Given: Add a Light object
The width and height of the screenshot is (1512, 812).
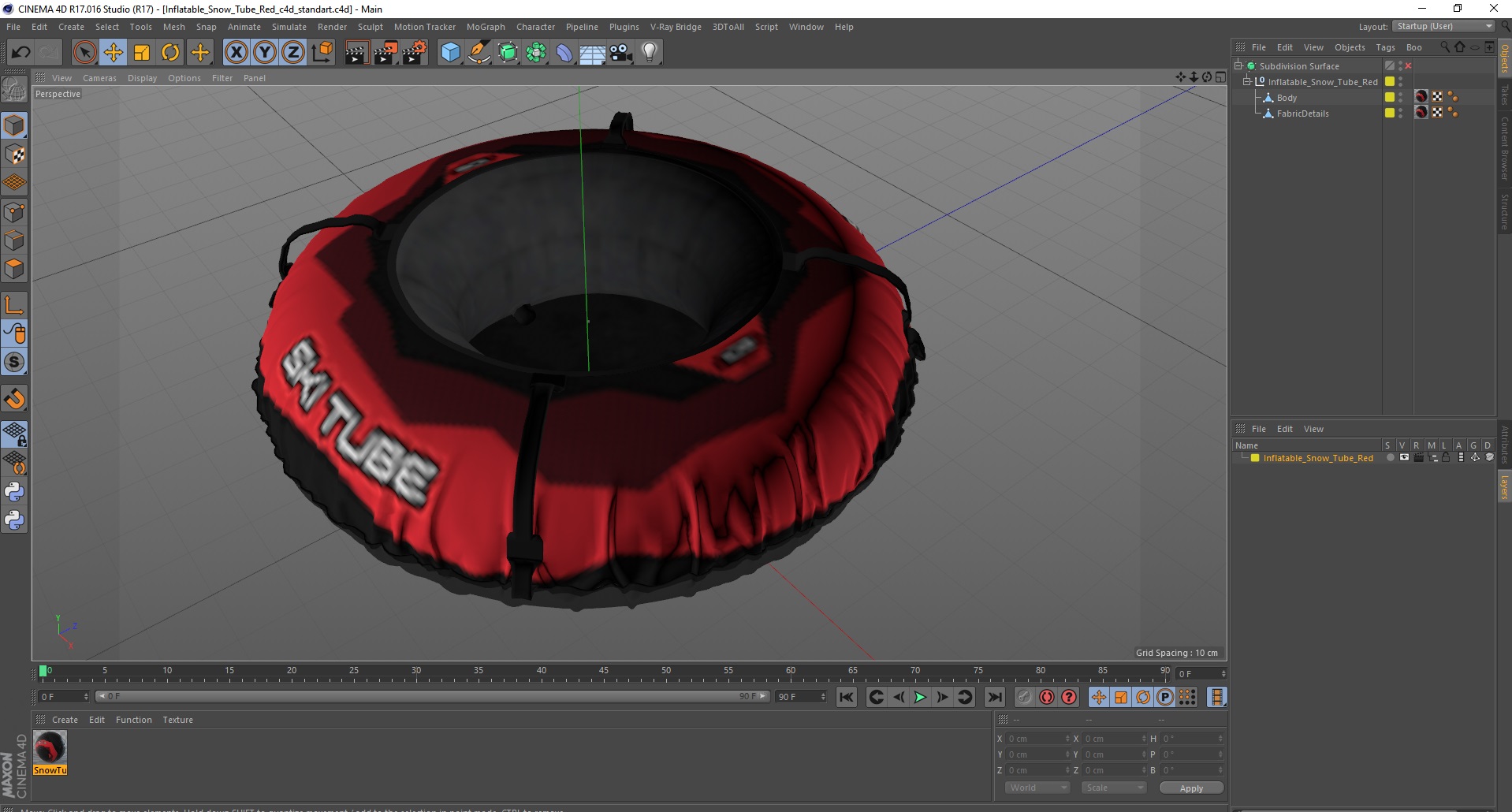Looking at the screenshot, I should (x=650, y=52).
